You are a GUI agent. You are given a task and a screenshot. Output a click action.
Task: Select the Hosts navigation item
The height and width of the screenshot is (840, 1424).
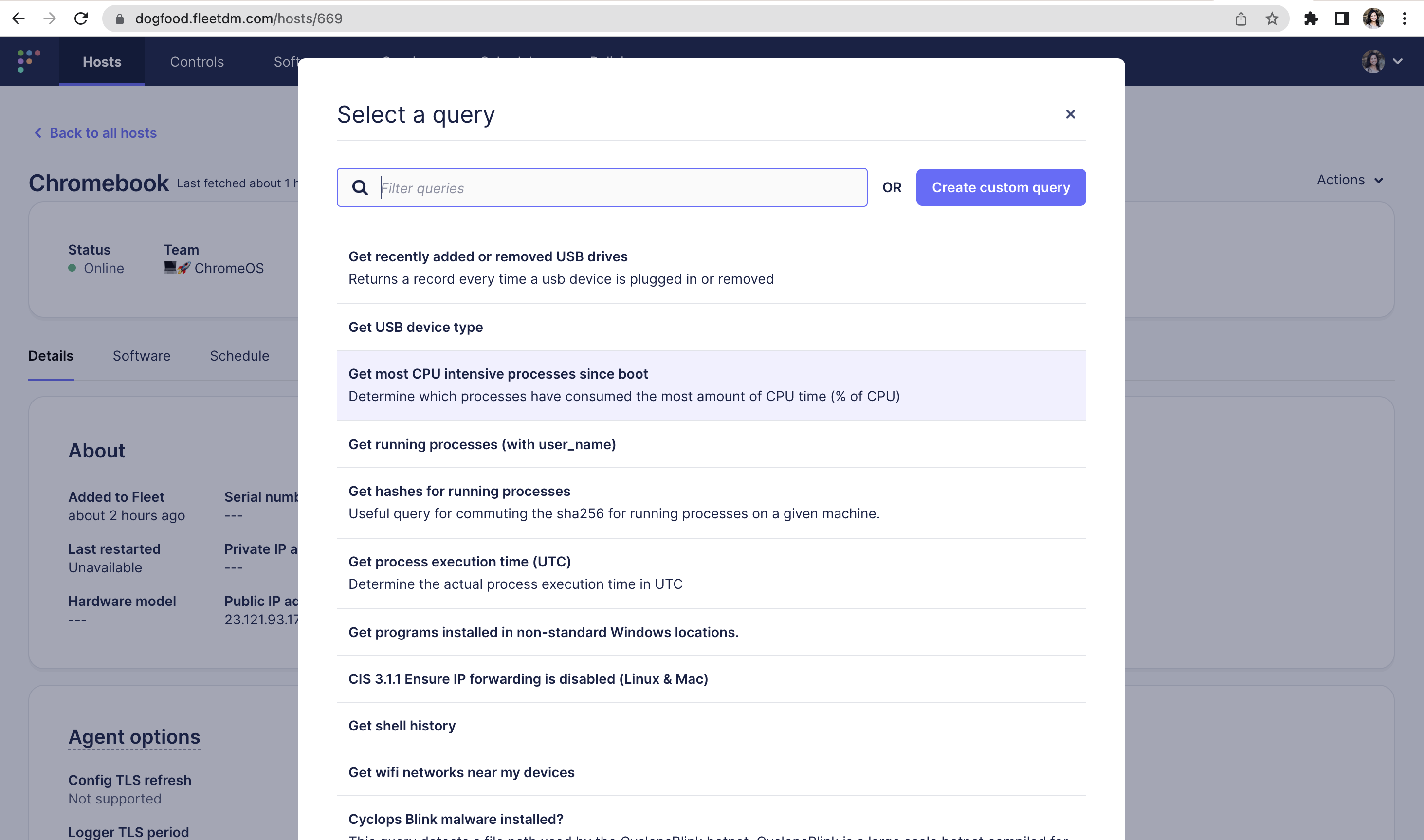click(x=102, y=62)
